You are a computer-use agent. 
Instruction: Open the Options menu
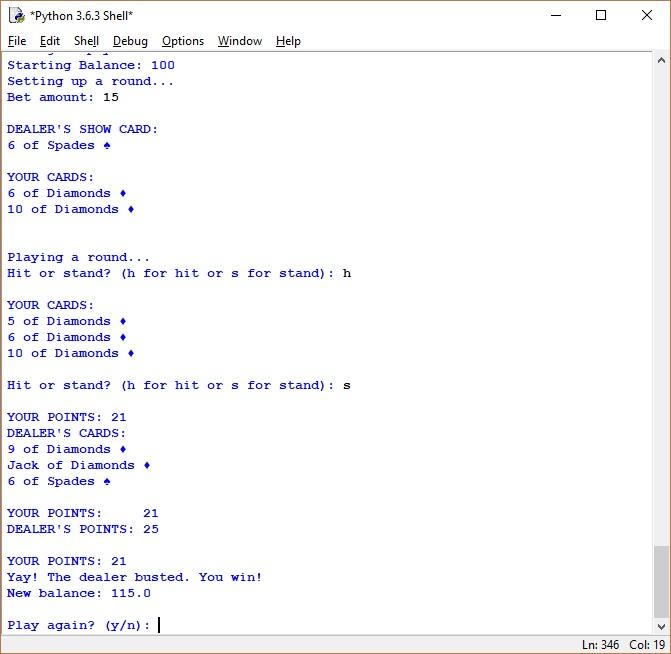183,41
